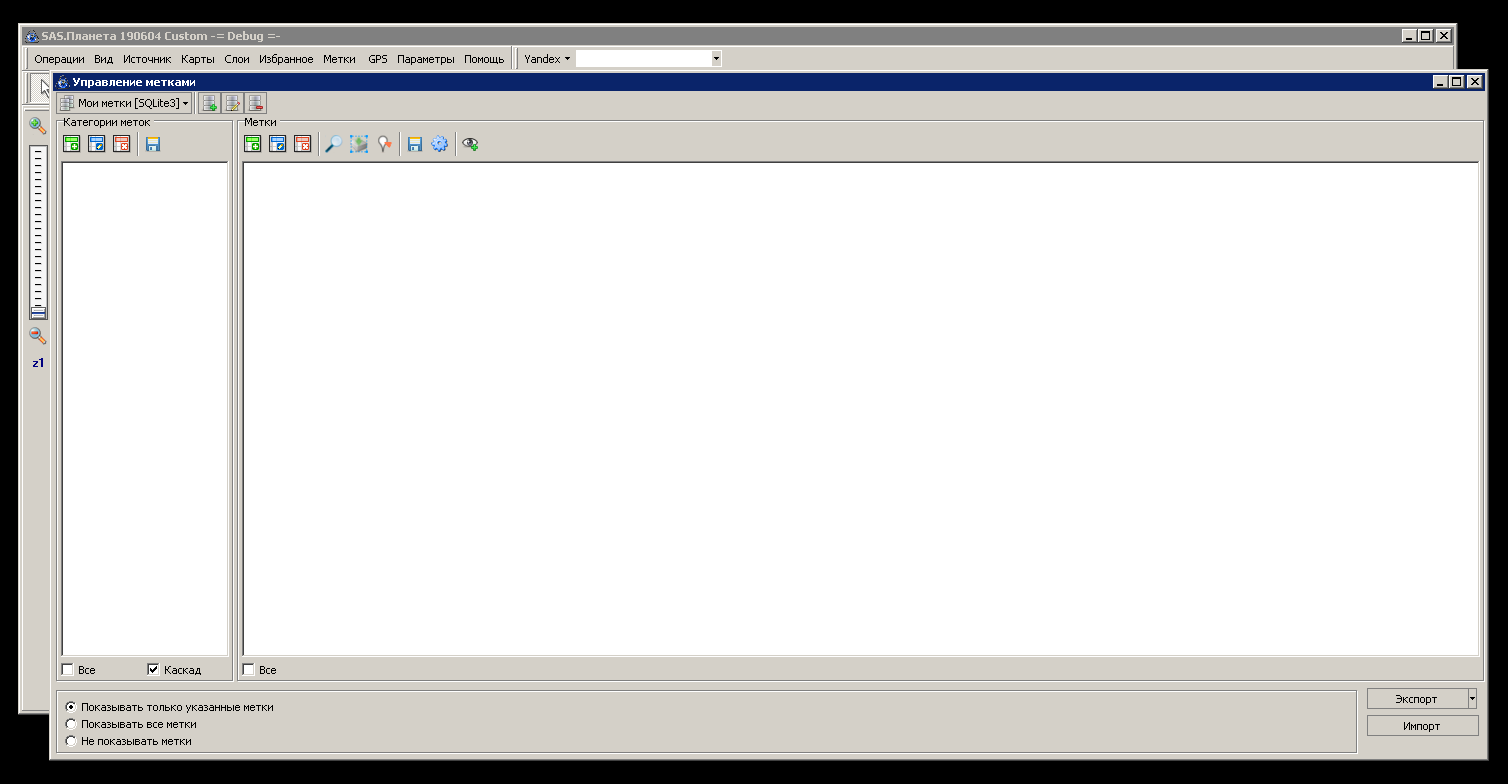Add a new mark in the Метки toolbar
Image resolution: width=1508 pixels, height=784 pixels.
[x=253, y=145]
